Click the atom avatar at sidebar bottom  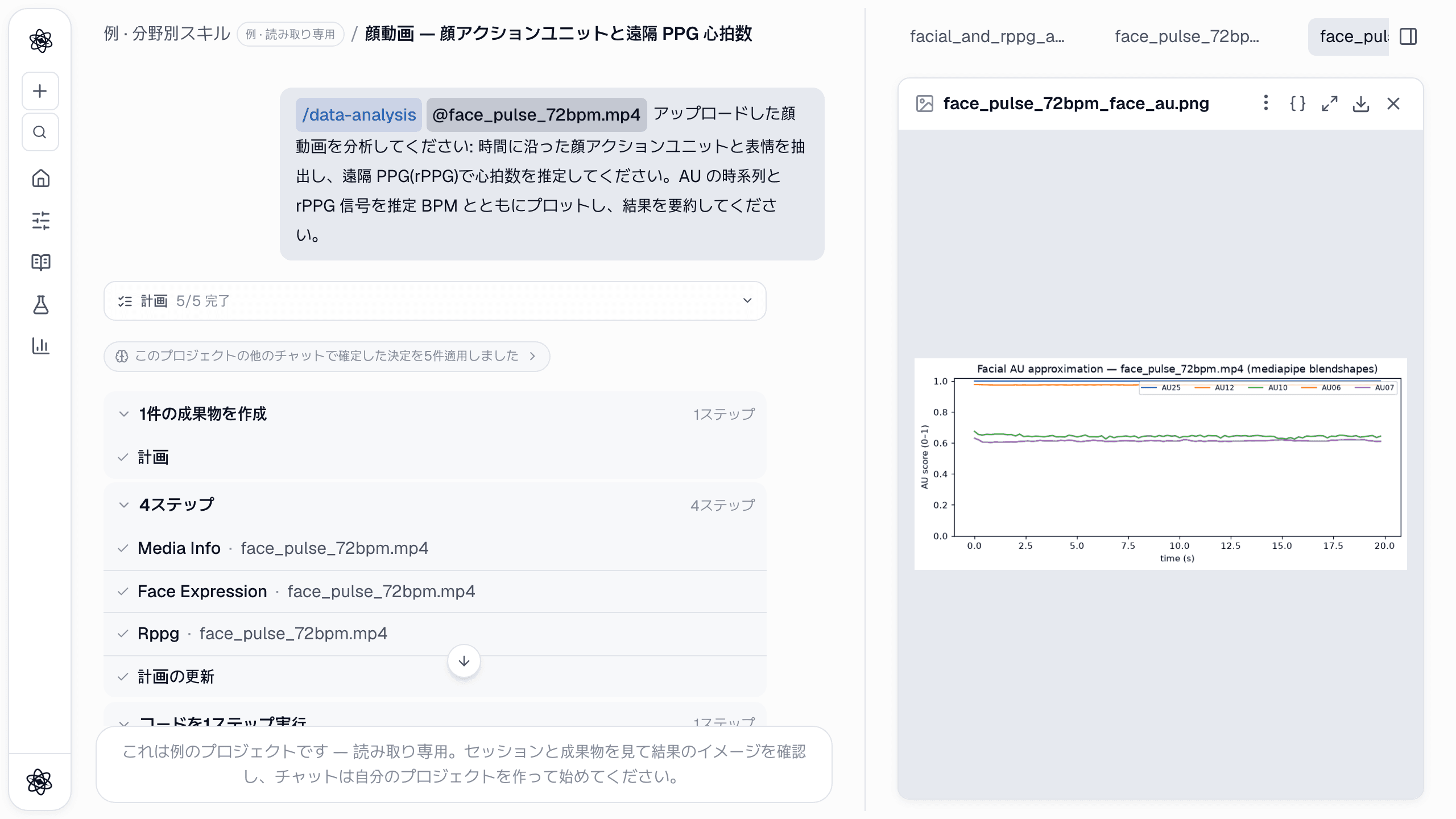39,782
